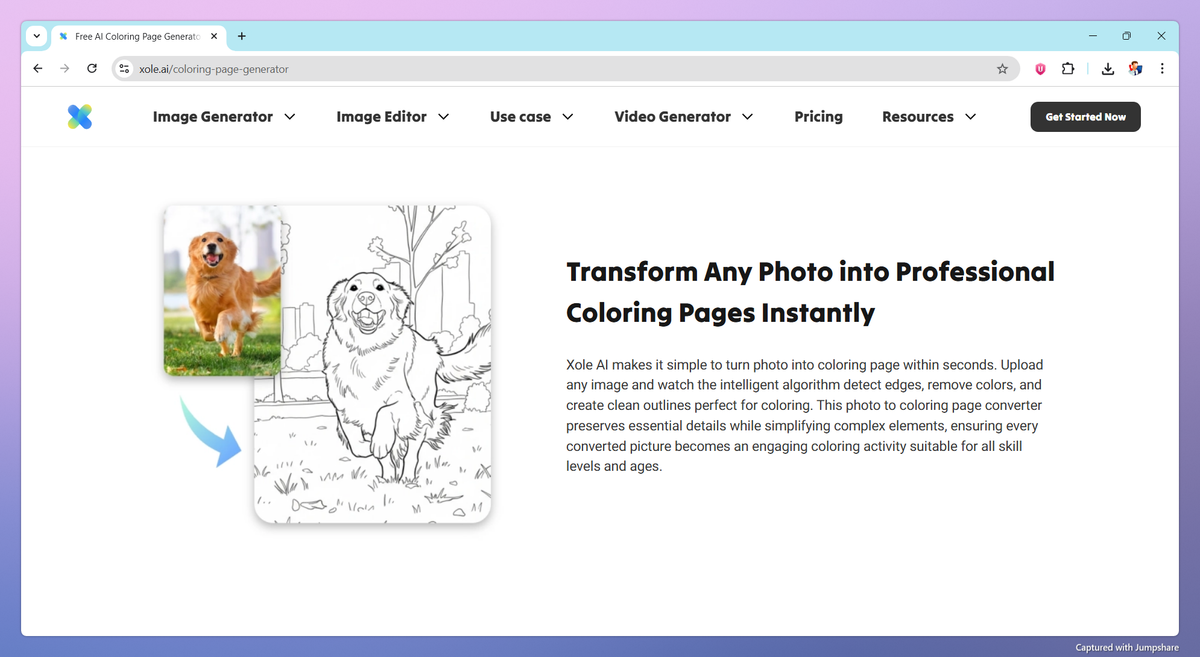Open the uBlock Origin extension icon
The image size is (1200, 657).
click(x=1039, y=68)
